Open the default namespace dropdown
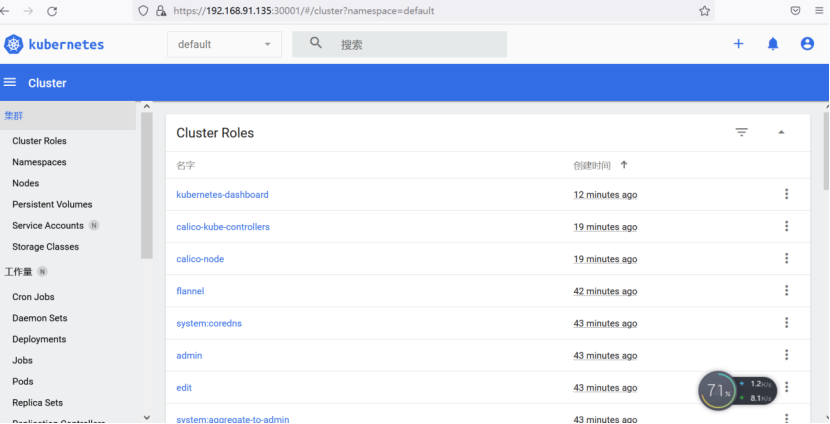 224,44
